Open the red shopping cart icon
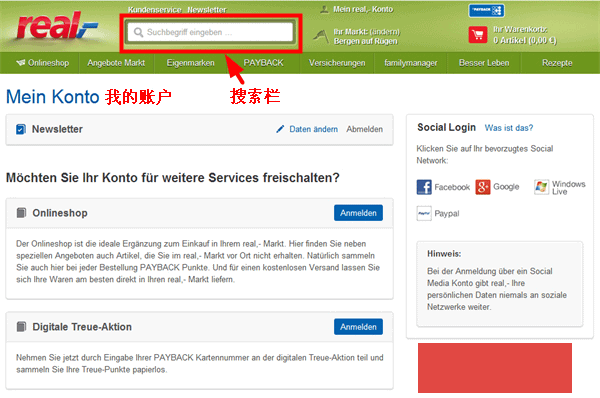600x398 pixels. click(x=478, y=35)
